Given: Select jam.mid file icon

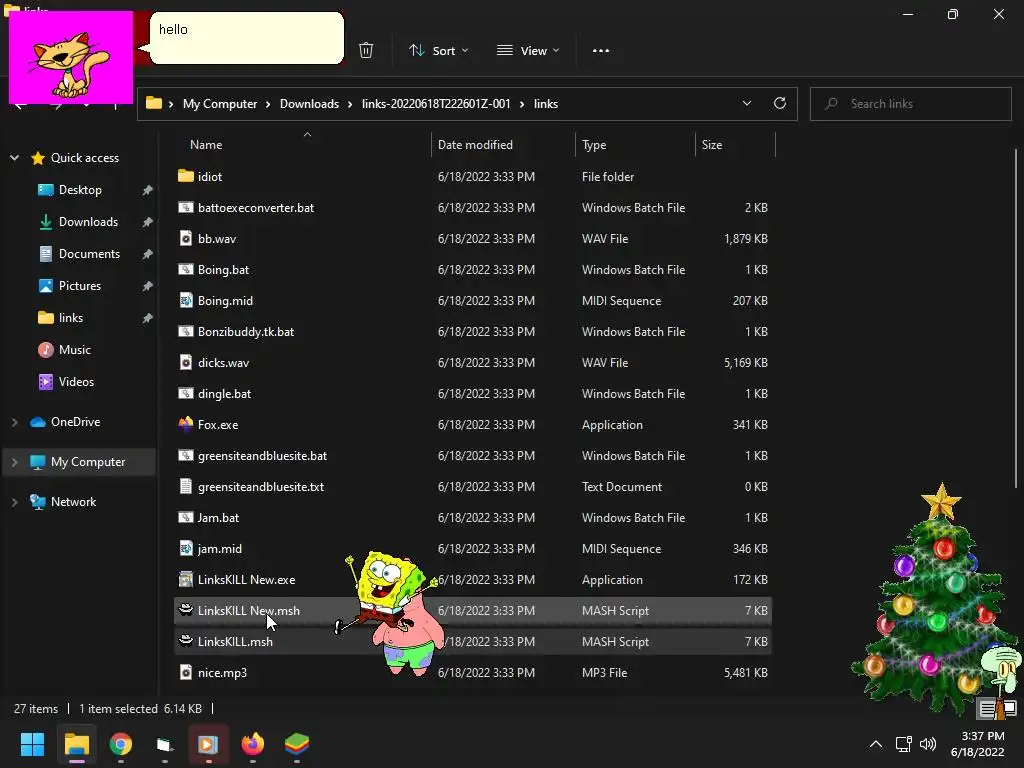Looking at the screenshot, I should tap(185, 548).
